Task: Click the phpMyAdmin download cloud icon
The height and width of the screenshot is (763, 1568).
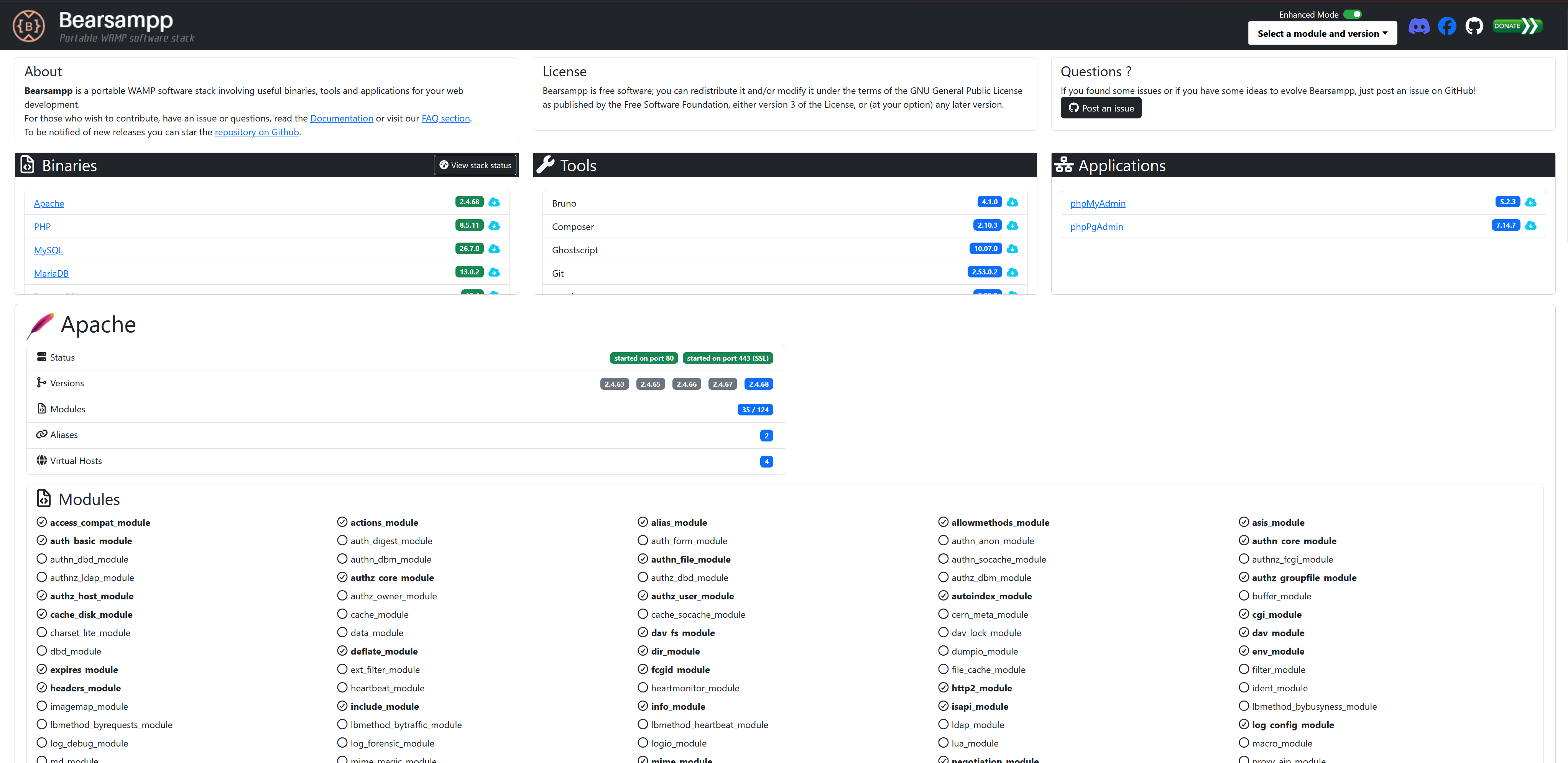Action: tap(1531, 202)
